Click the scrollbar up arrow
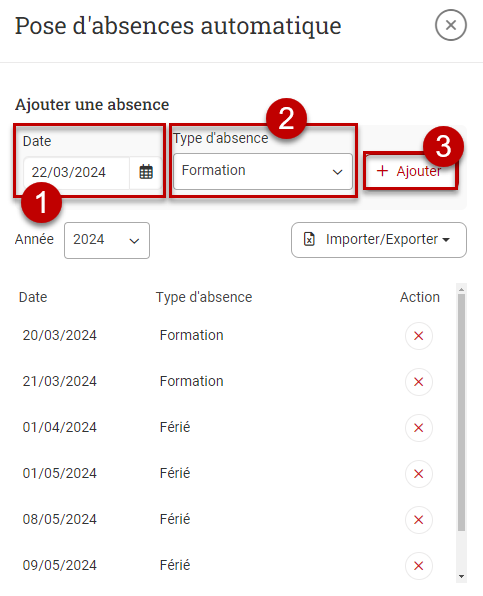This screenshot has width=483, height=596. click(461, 290)
